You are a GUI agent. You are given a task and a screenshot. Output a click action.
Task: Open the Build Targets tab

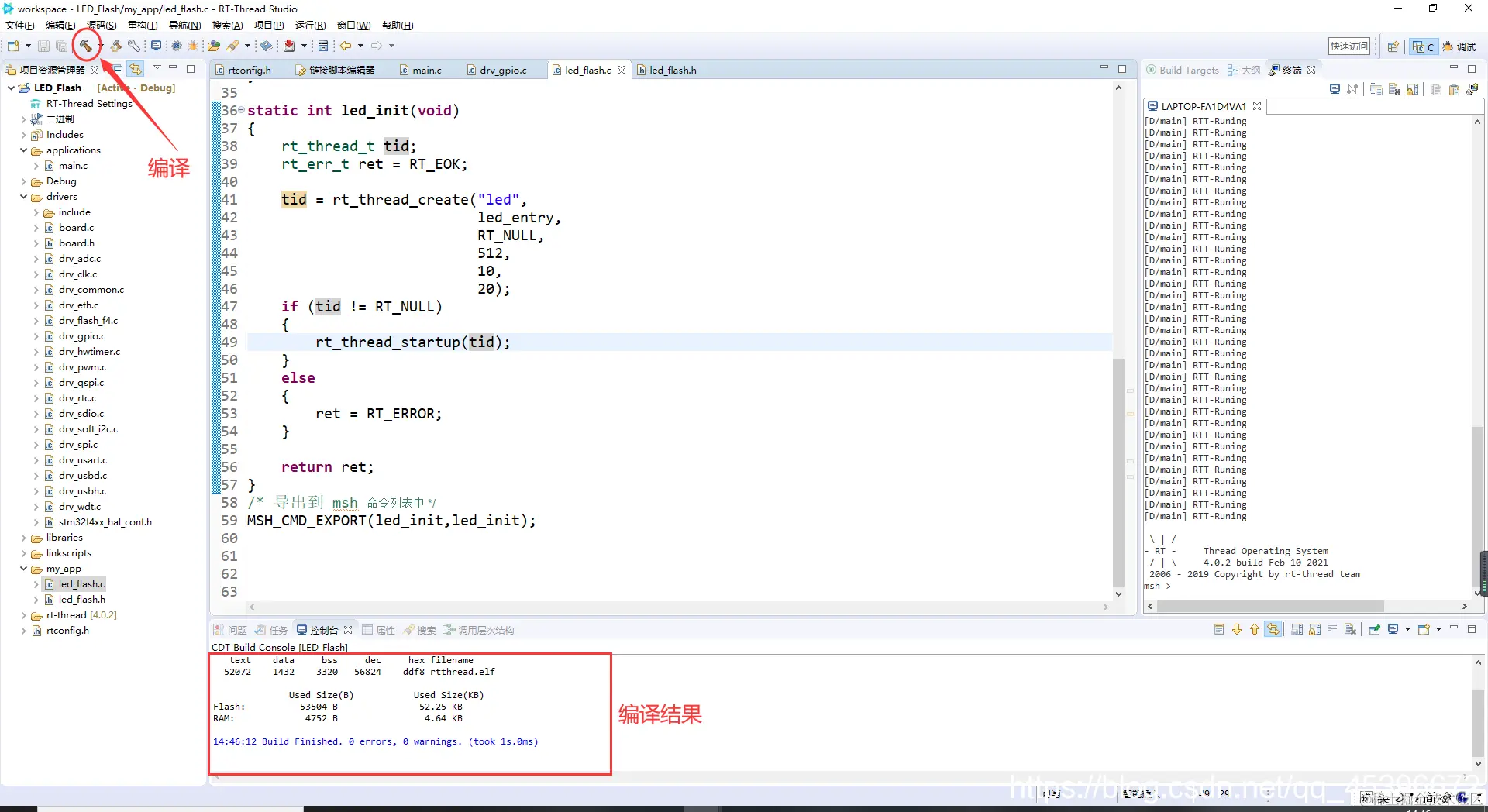tap(1183, 70)
